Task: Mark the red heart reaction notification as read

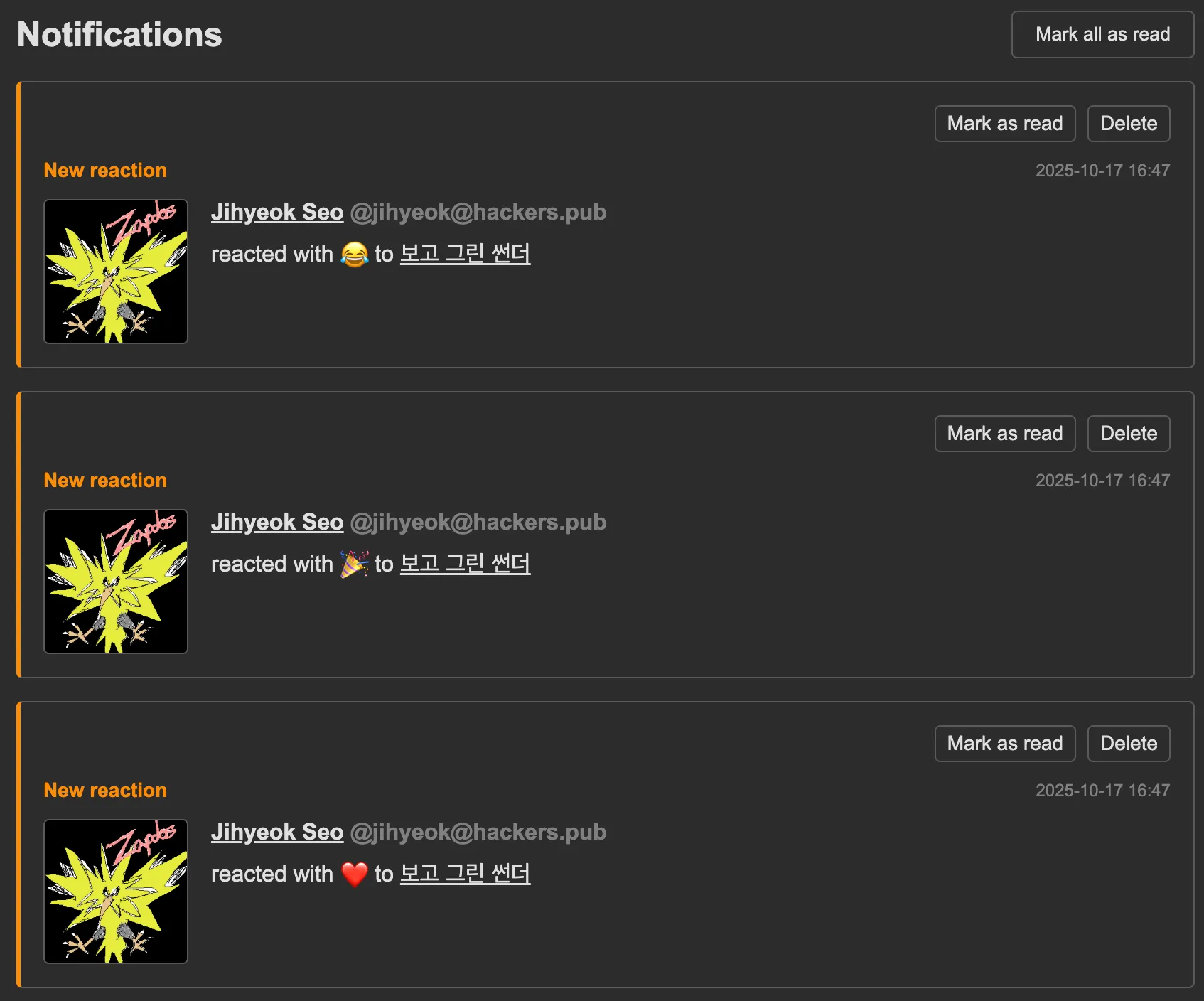Action: coord(1004,744)
